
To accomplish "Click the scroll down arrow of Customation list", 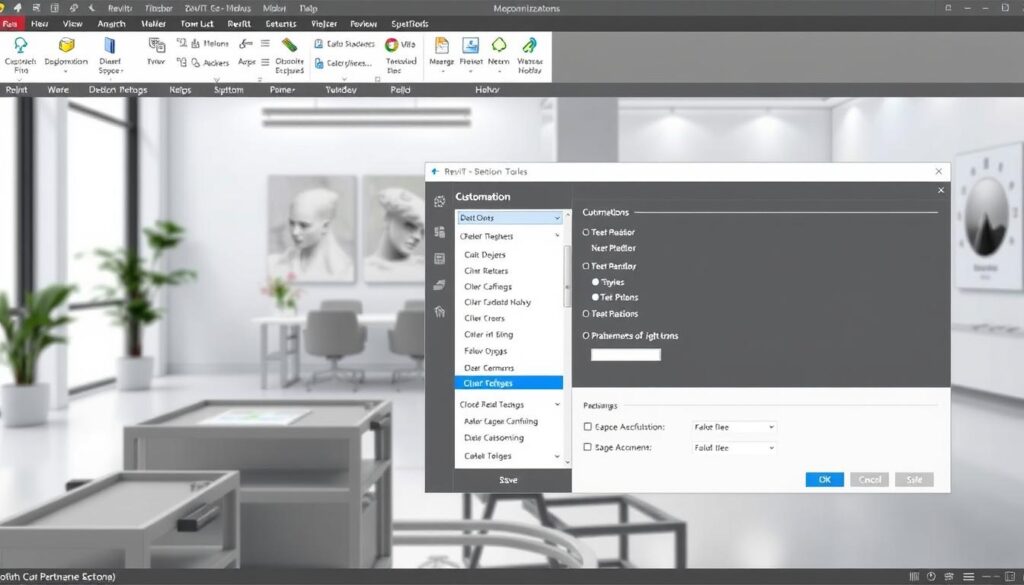I will [567, 462].
